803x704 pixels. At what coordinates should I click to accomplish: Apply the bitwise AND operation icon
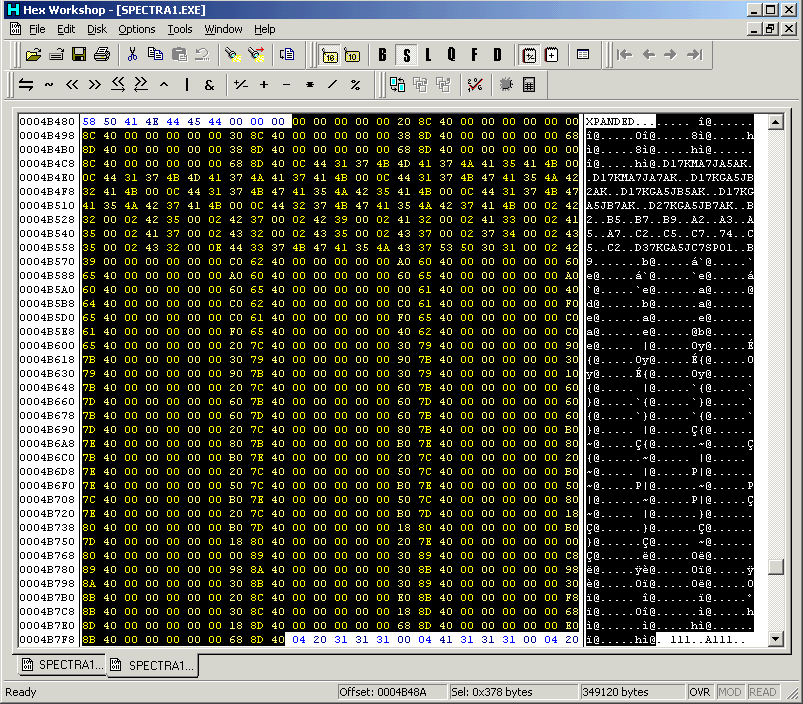click(209, 84)
